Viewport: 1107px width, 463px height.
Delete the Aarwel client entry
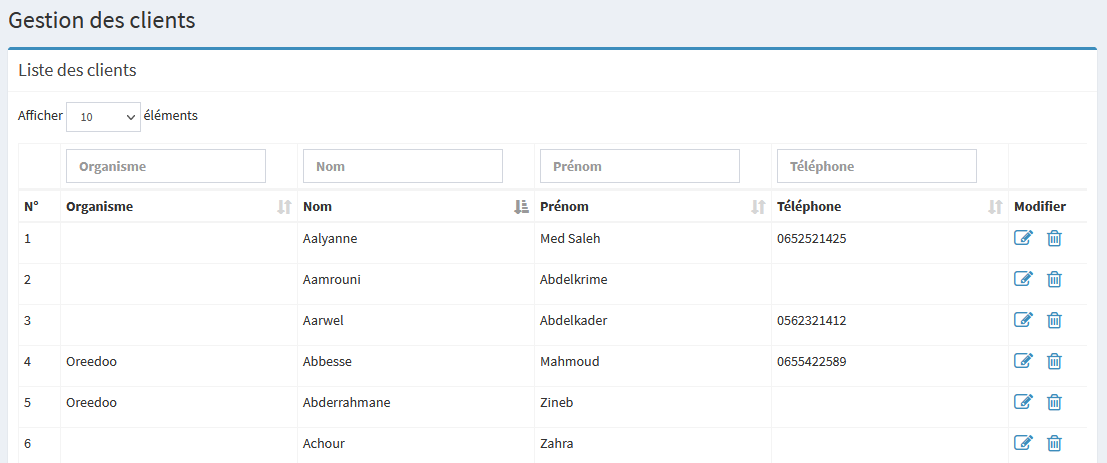[1054, 320]
